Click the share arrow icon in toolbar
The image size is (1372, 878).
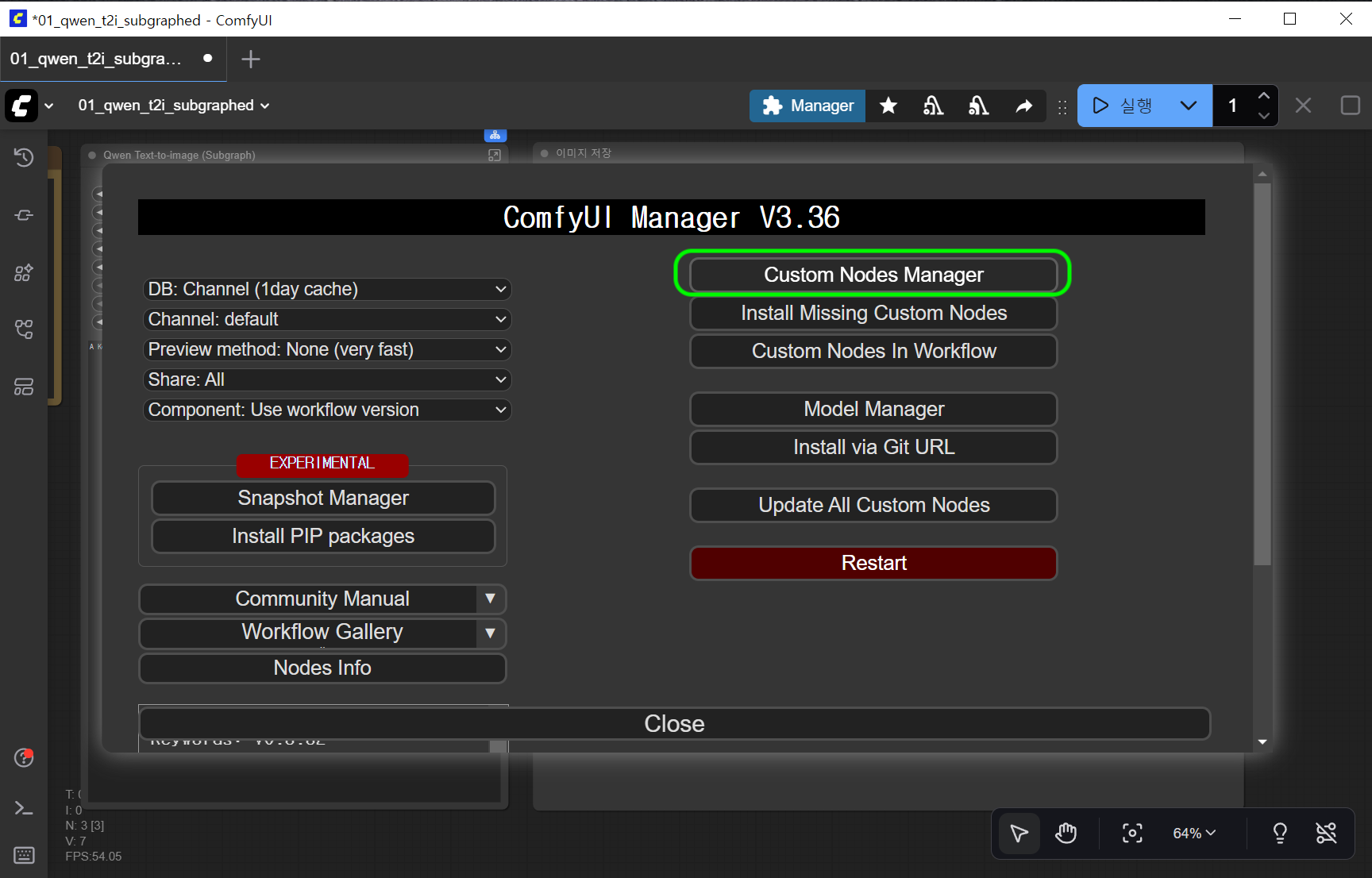(x=1024, y=106)
